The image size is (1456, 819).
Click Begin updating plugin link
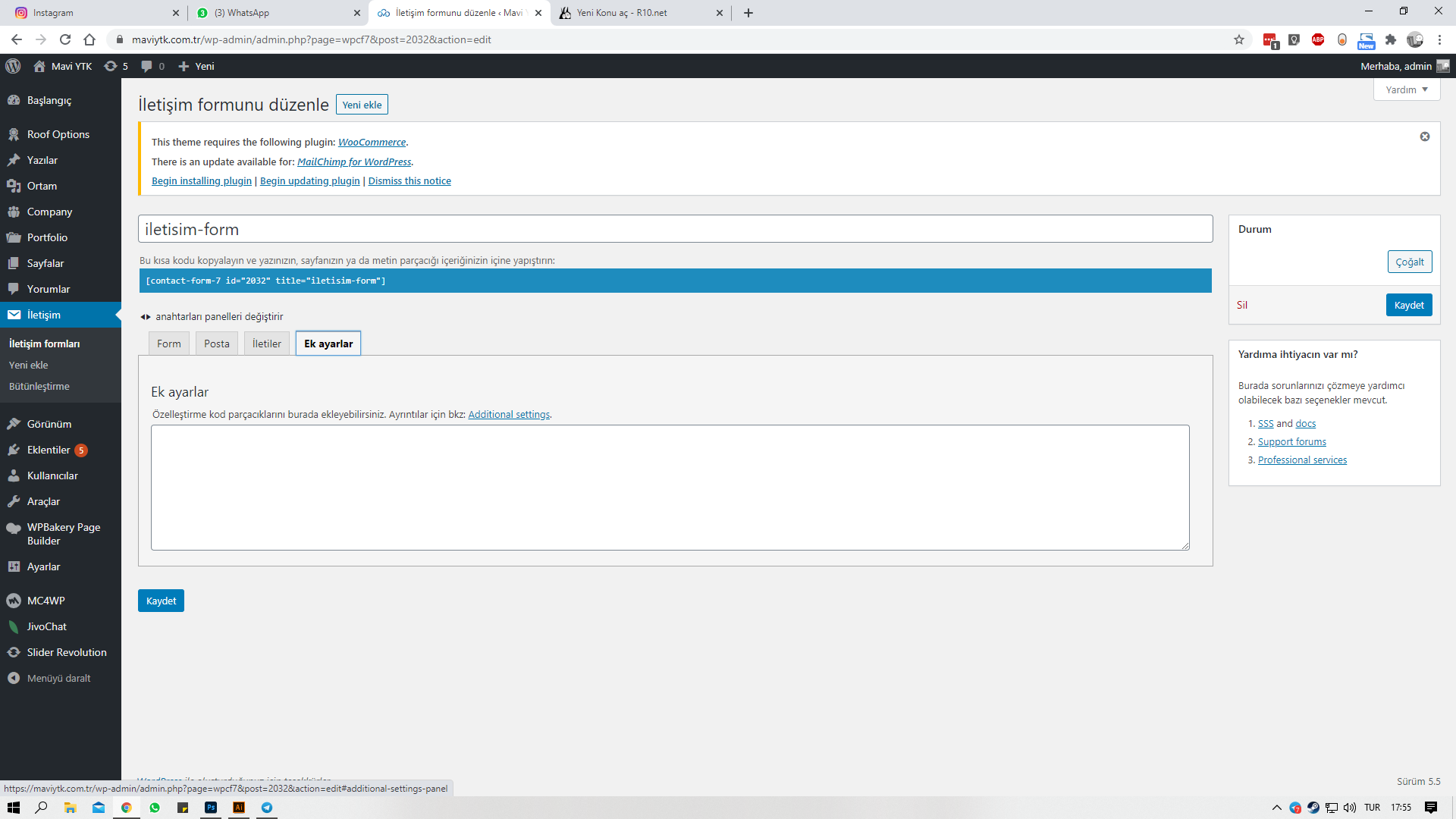(x=310, y=180)
